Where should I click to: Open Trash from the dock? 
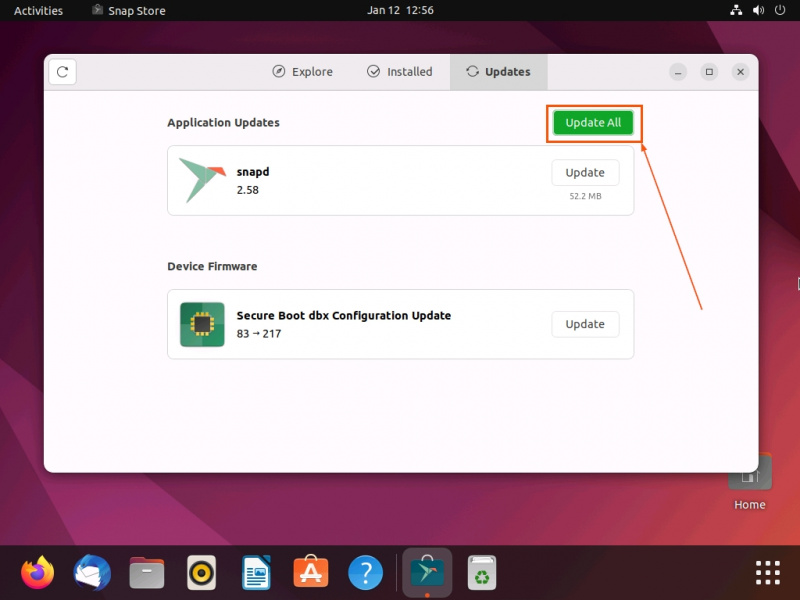(x=482, y=572)
